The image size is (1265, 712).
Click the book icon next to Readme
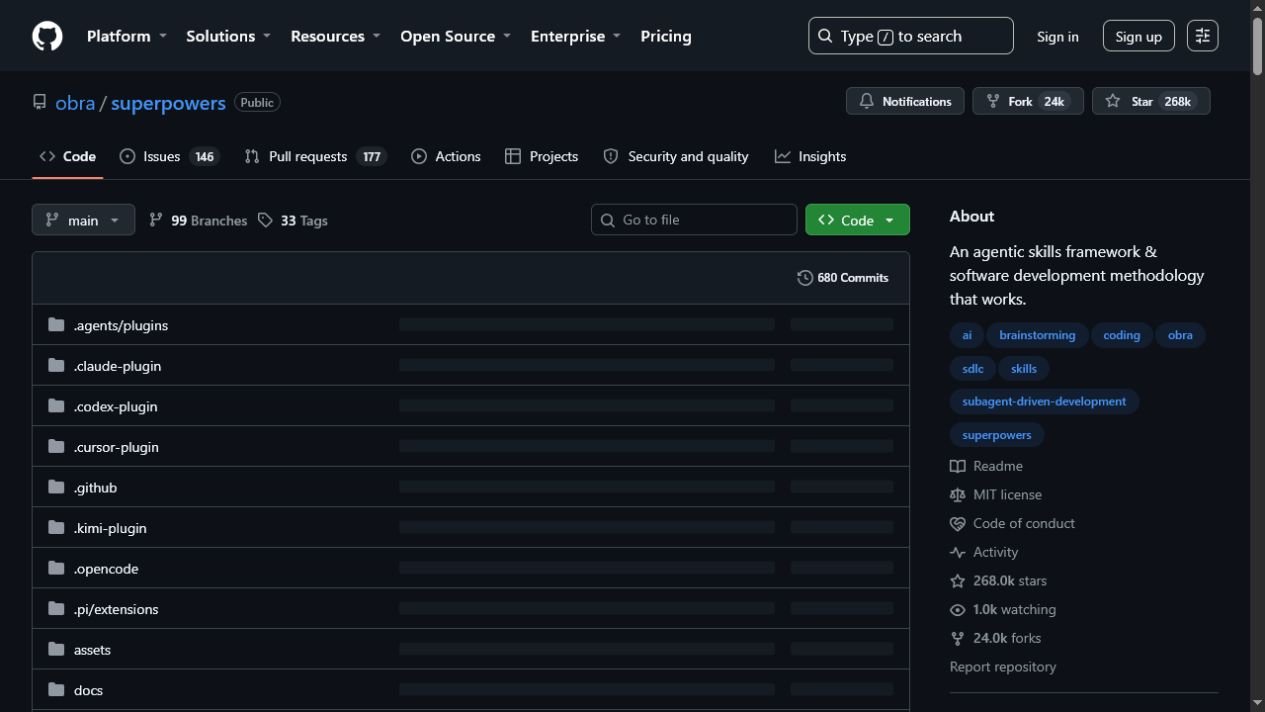click(957, 466)
